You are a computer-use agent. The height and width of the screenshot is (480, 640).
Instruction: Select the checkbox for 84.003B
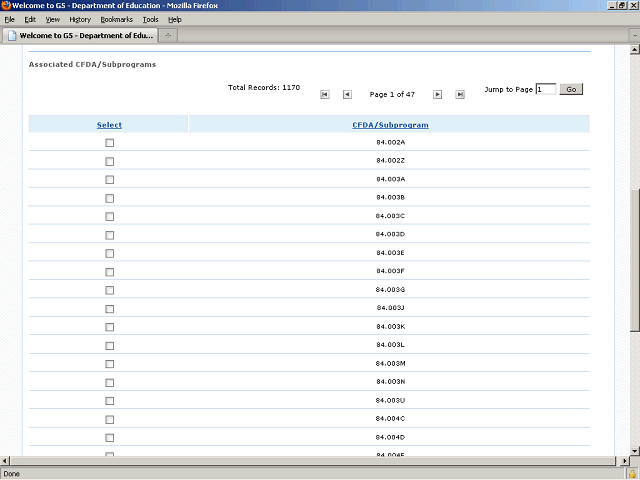coord(110,198)
